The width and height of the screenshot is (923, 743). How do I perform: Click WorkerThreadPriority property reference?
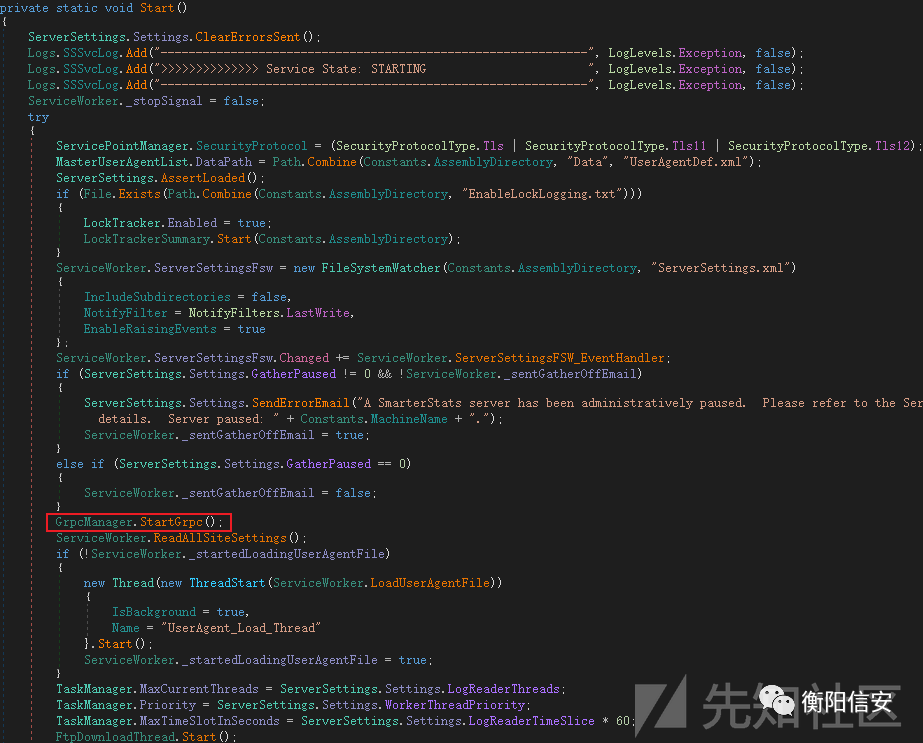454,704
